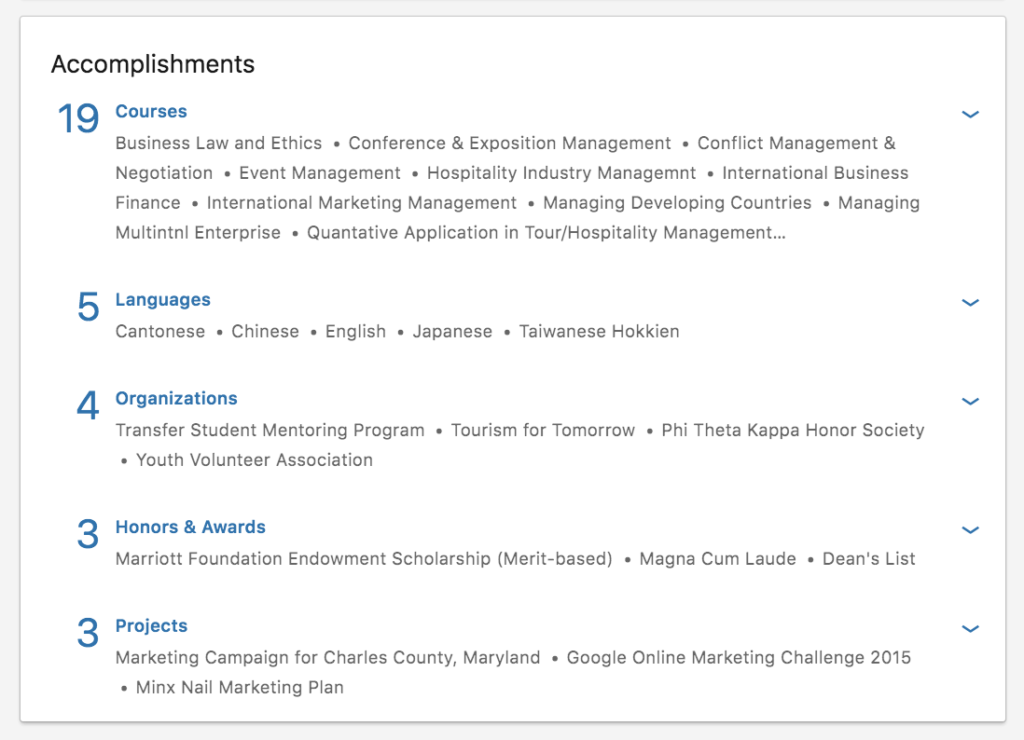Expand the Languages section chevron
Image resolution: width=1024 pixels, height=740 pixels.
pos(970,302)
